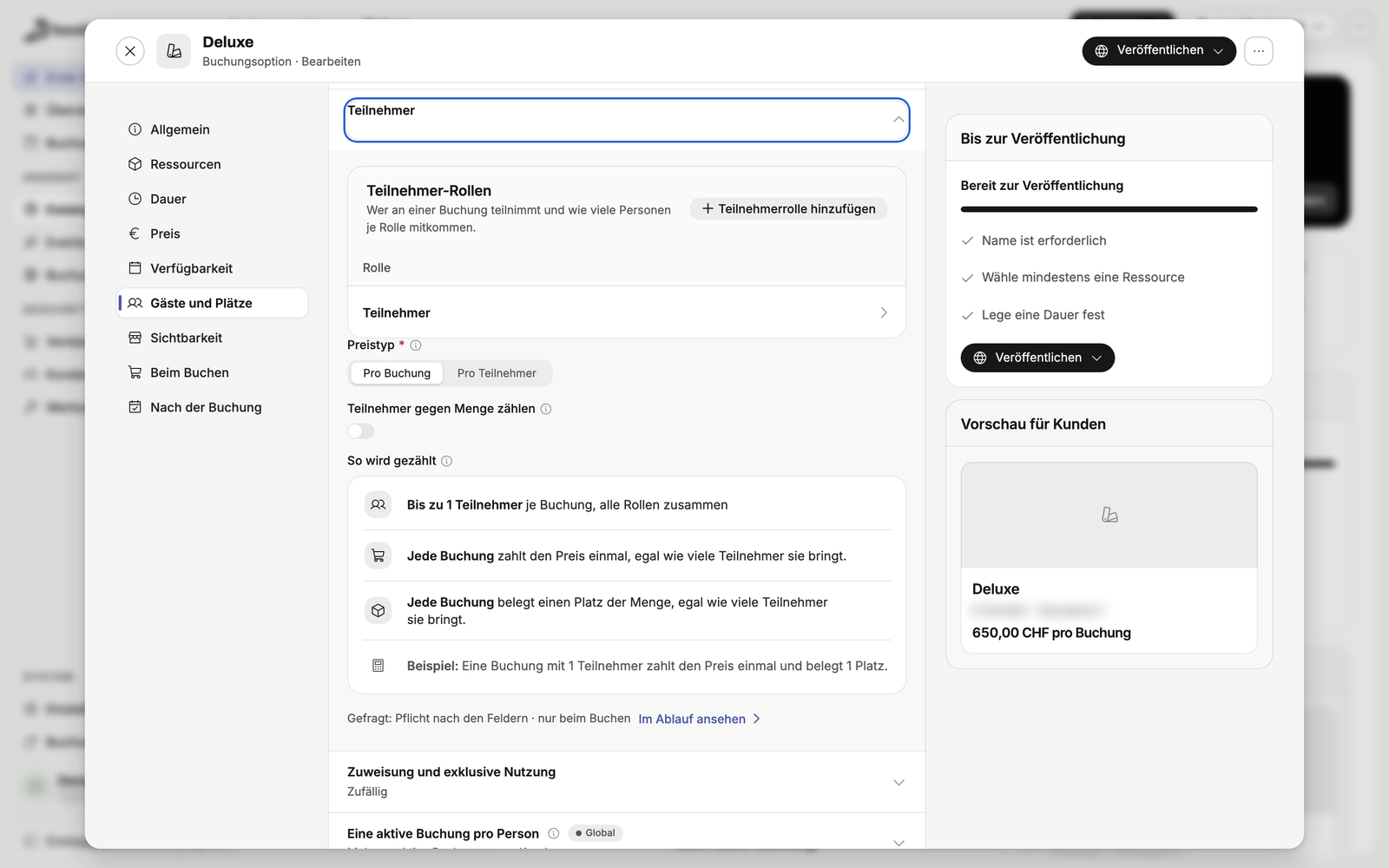Expand Zuweisung und exklusive Nutzung section
This screenshot has height=868, width=1389.
(627, 781)
